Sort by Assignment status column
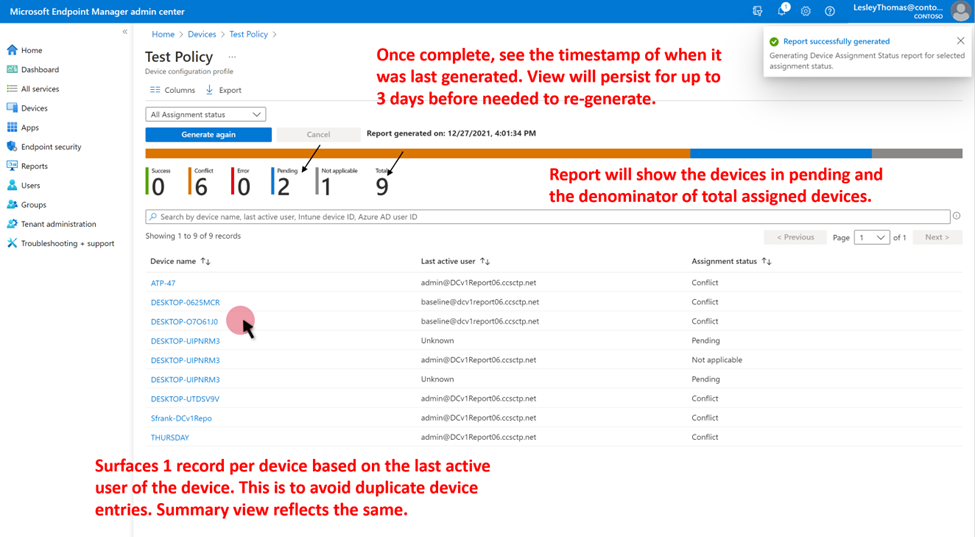Image resolution: width=975 pixels, height=537 pixels. pos(767,262)
